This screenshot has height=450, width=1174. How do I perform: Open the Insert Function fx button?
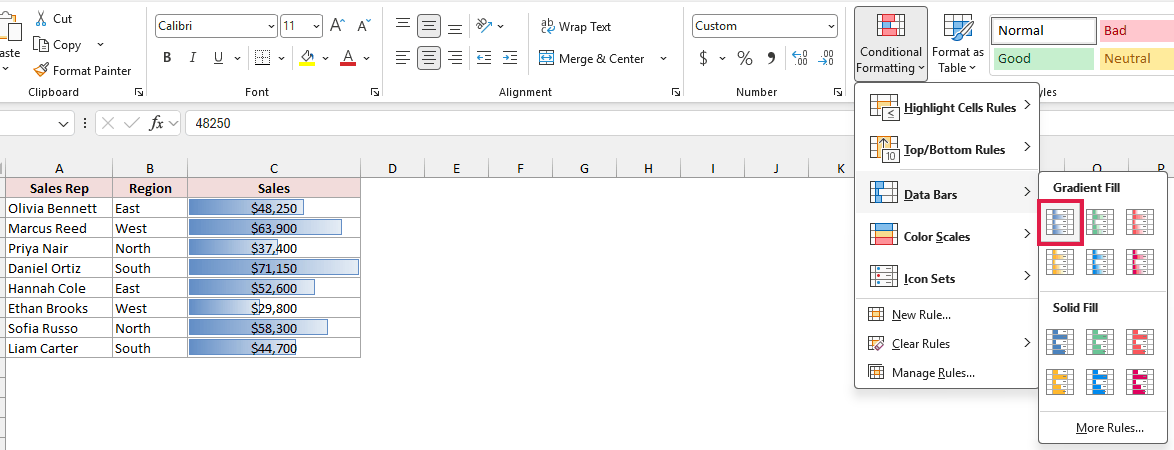tap(156, 124)
